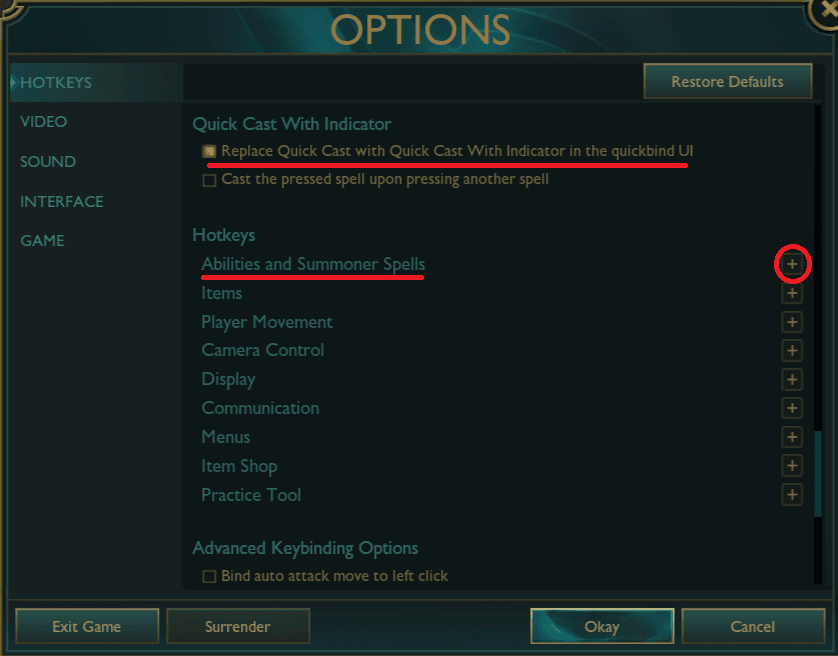Enable Bind auto attack move to left click
The height and width of the screenshot is (656, 838).
tap(209, 576)
